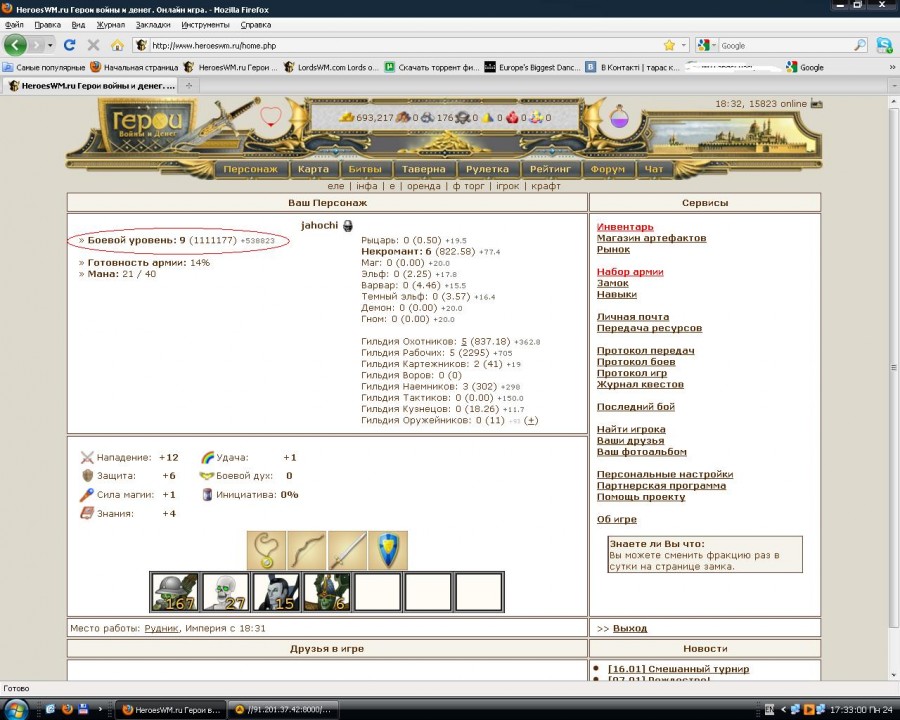Open the Чат game menu button
900x720 pixels.
pyautogui.click(x=654, y=169)
